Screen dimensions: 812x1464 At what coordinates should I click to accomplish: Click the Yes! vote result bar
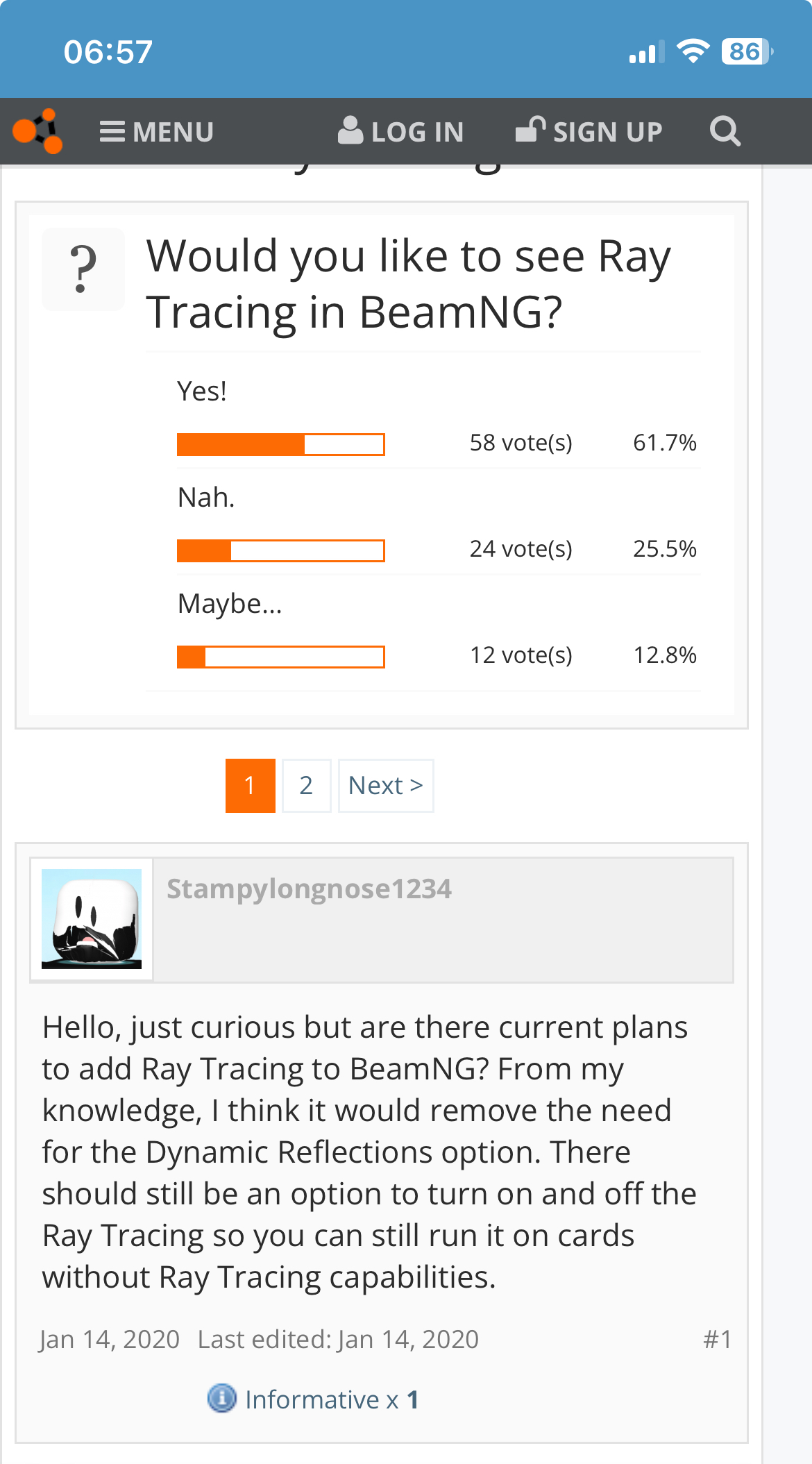point(281,444)
